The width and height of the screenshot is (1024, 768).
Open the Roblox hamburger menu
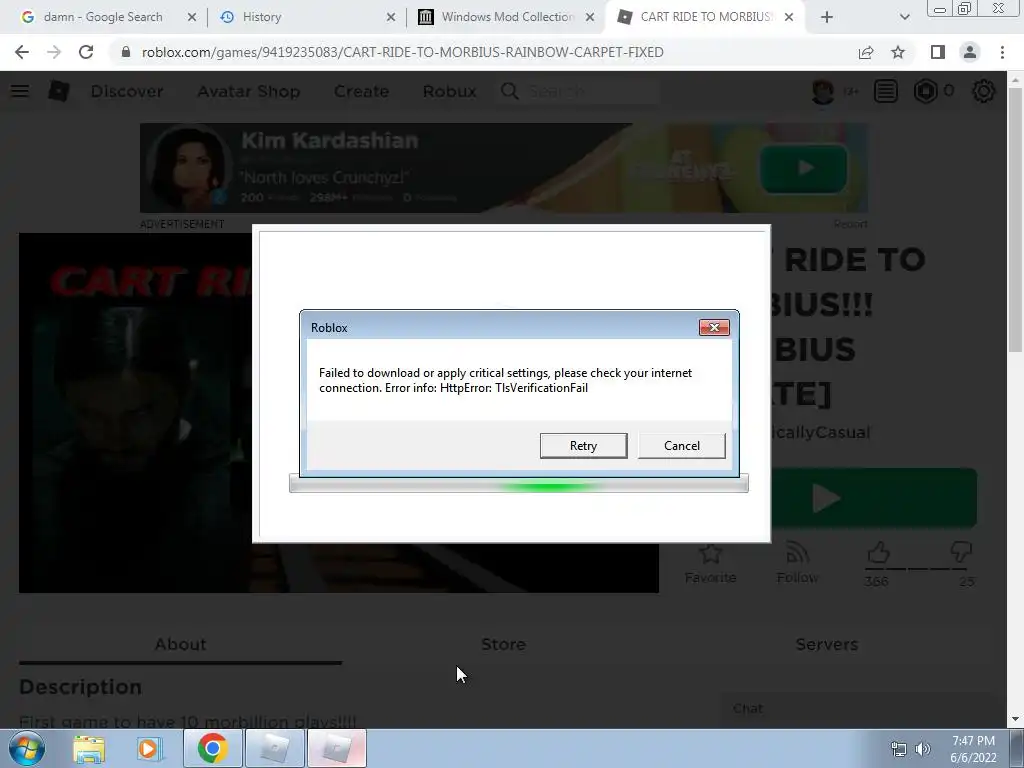click(x=20, y=91)
